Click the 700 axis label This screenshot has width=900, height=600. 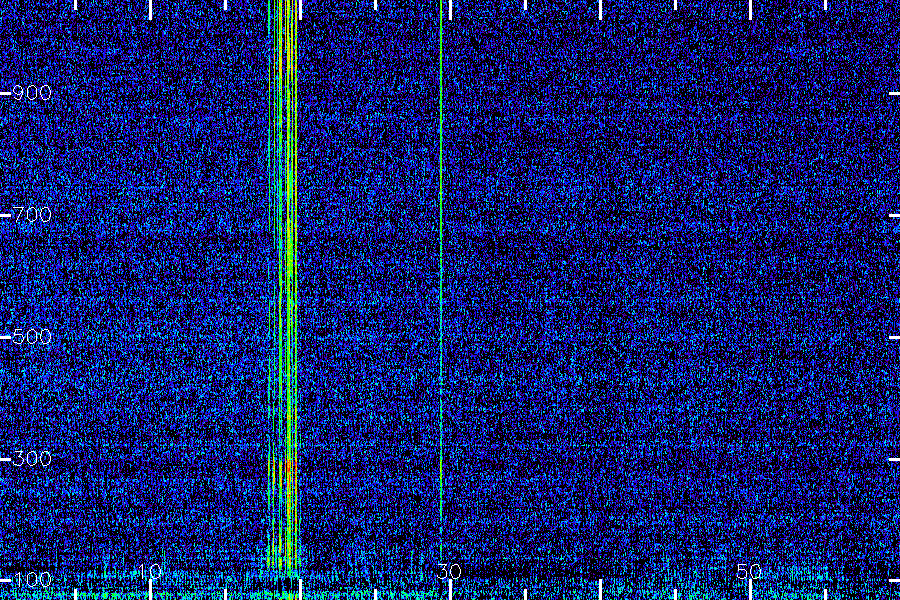pyautogui.click(x=32, y=215)
